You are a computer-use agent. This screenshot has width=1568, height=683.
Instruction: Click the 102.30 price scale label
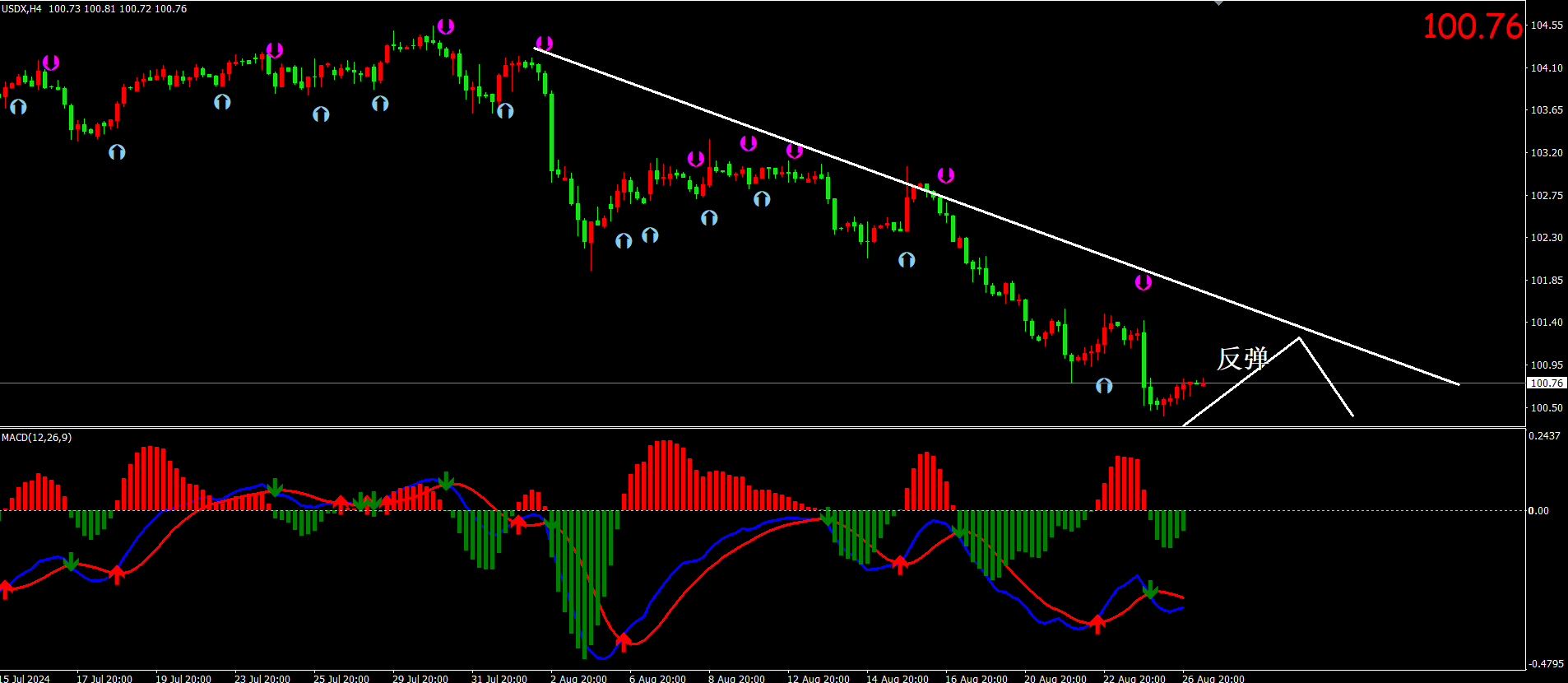1547,238
